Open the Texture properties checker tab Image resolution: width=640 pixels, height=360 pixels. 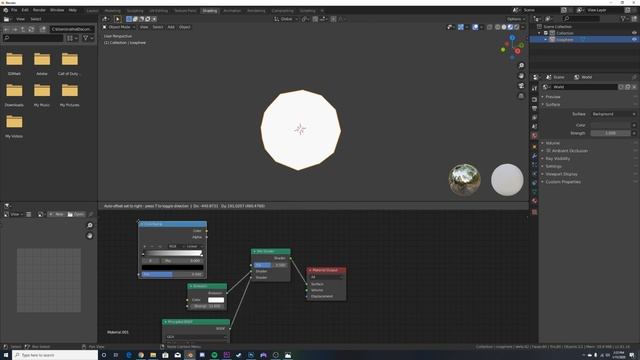click(x=534, y=212)
